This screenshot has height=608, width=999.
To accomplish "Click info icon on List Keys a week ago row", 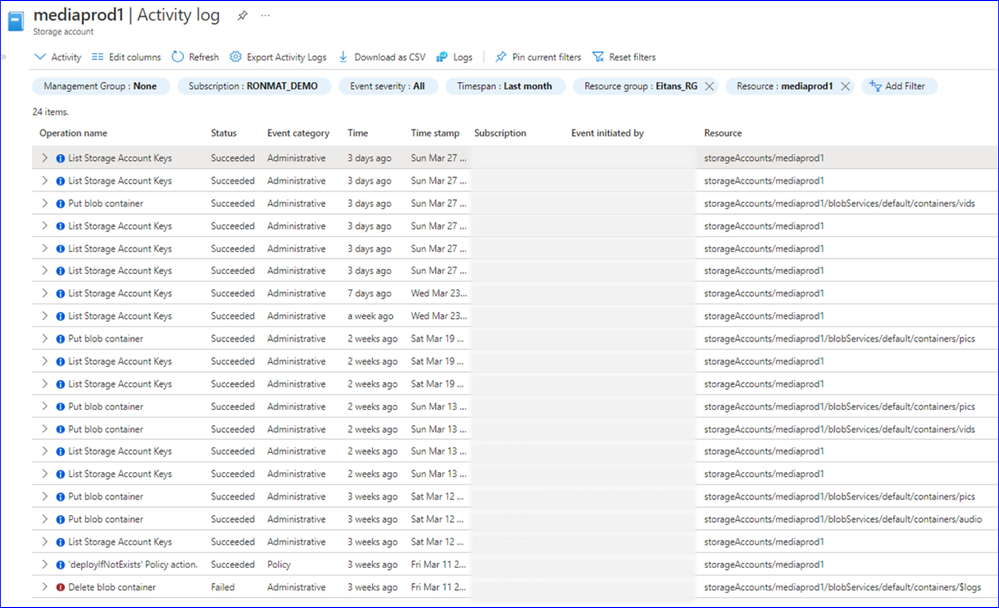I will [x=61, y=316].
